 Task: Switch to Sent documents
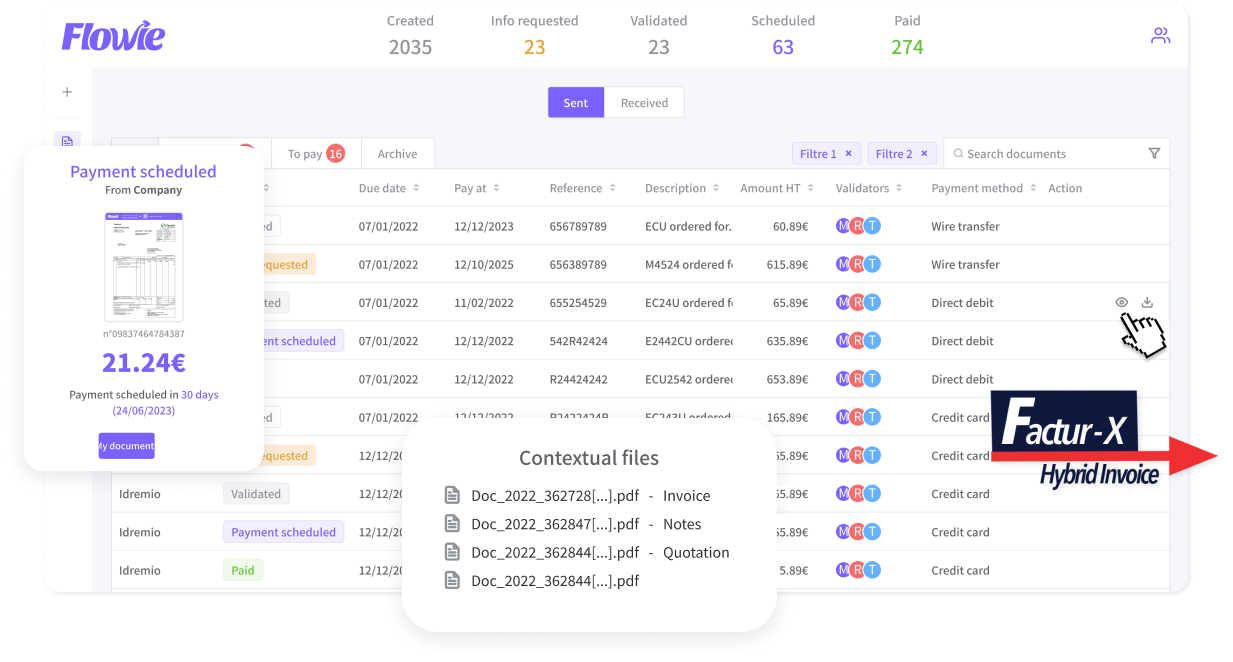(x=576, y=103)
